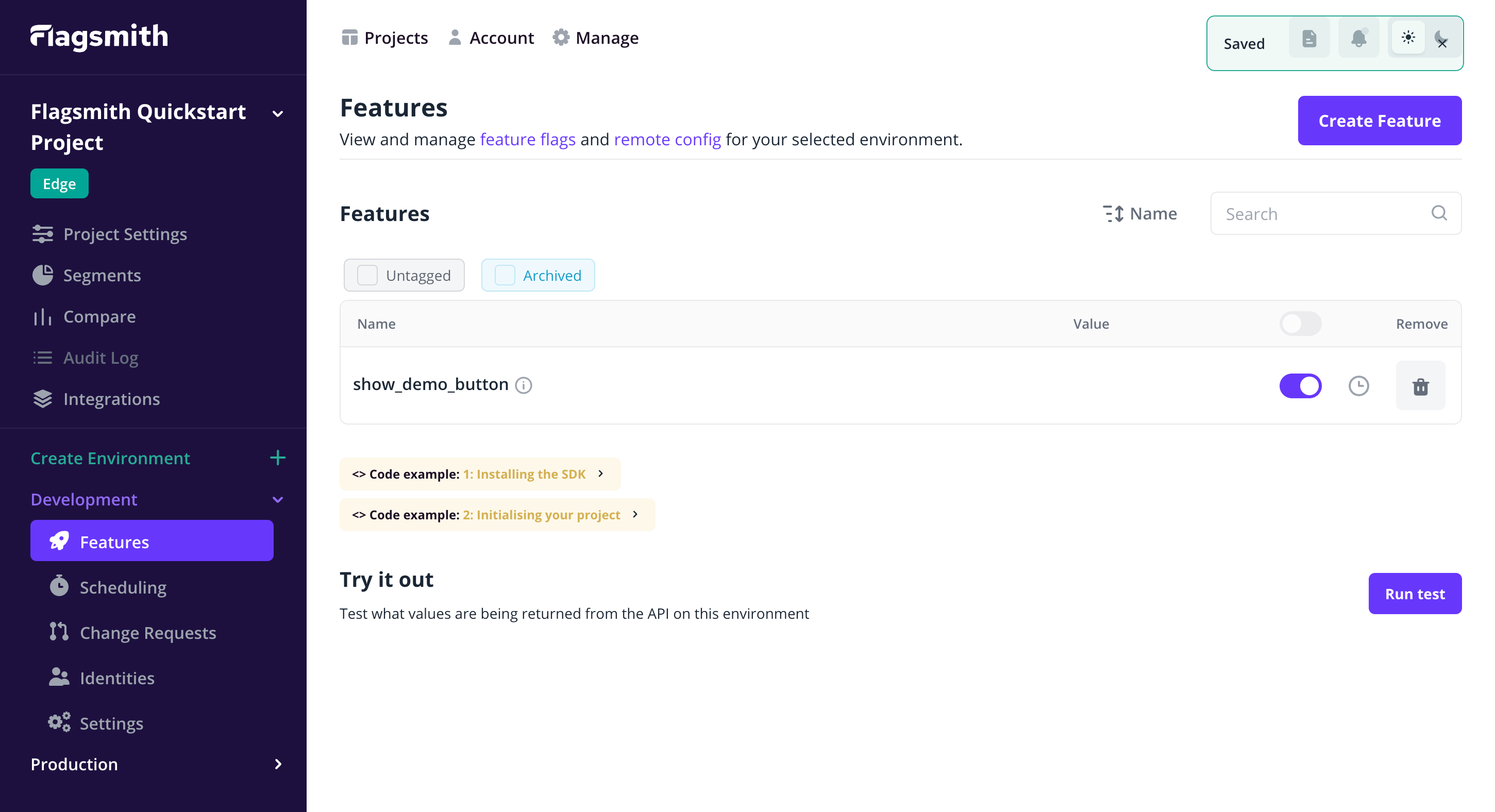Expand code example Initialising your project
This screenshot has width=1495, height=812.
pos(497,514)
